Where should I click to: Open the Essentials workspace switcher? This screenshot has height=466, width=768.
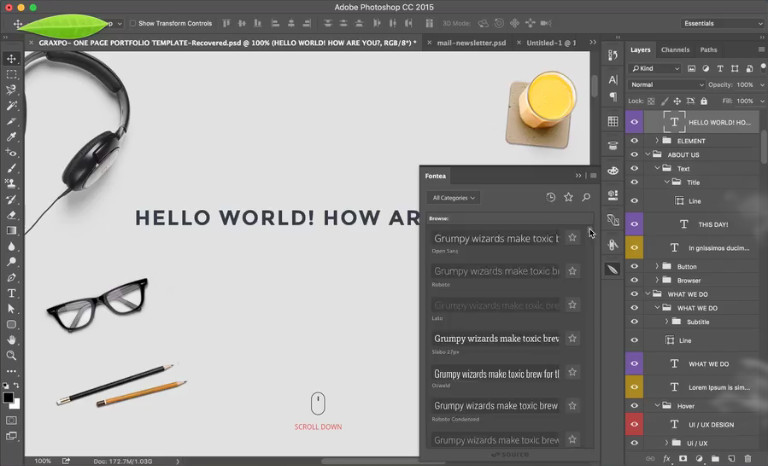[722, 23]
